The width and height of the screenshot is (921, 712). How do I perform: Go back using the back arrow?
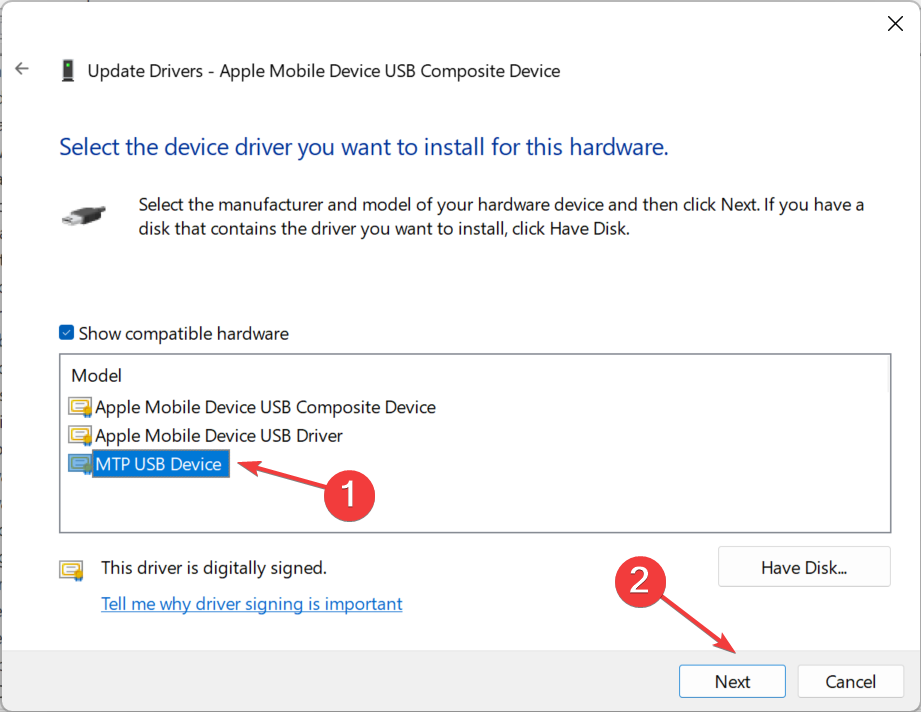click(22, 69)
